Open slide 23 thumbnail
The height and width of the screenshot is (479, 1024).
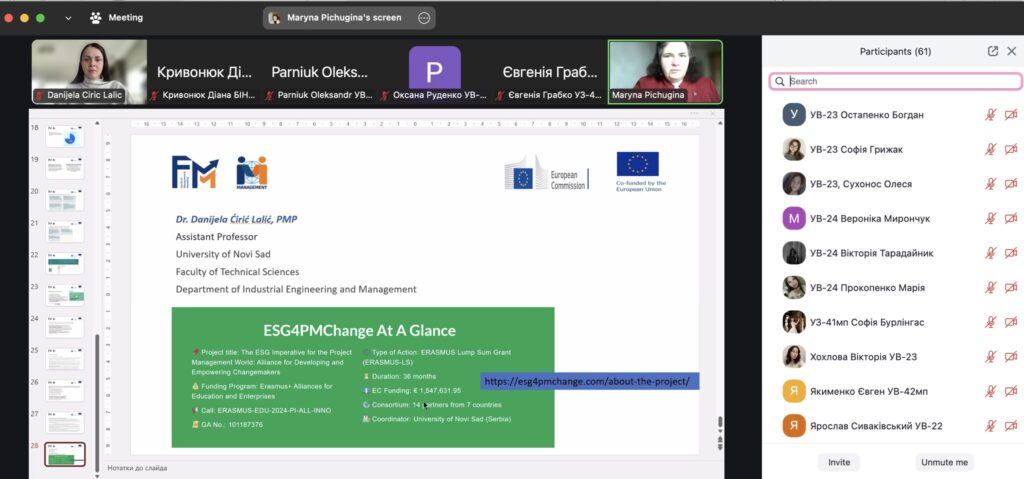[65, 295]
